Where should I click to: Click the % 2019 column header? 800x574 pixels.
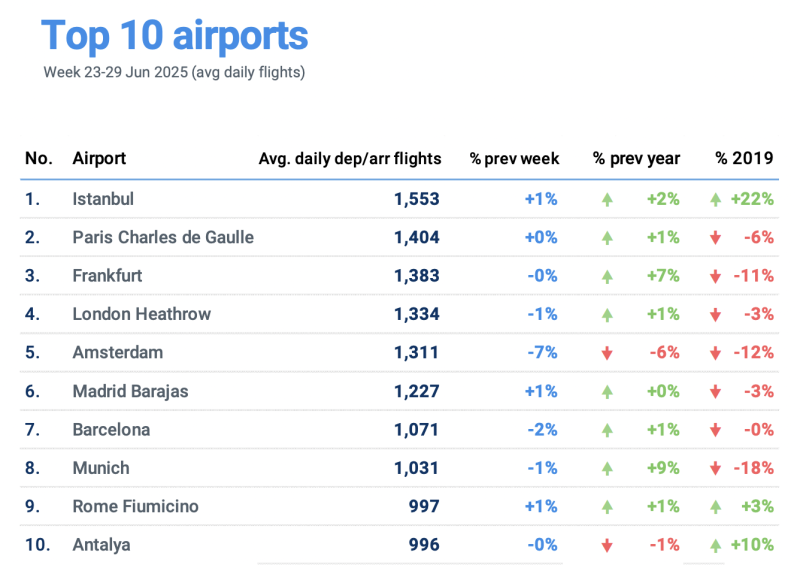(x=744, y=158)
